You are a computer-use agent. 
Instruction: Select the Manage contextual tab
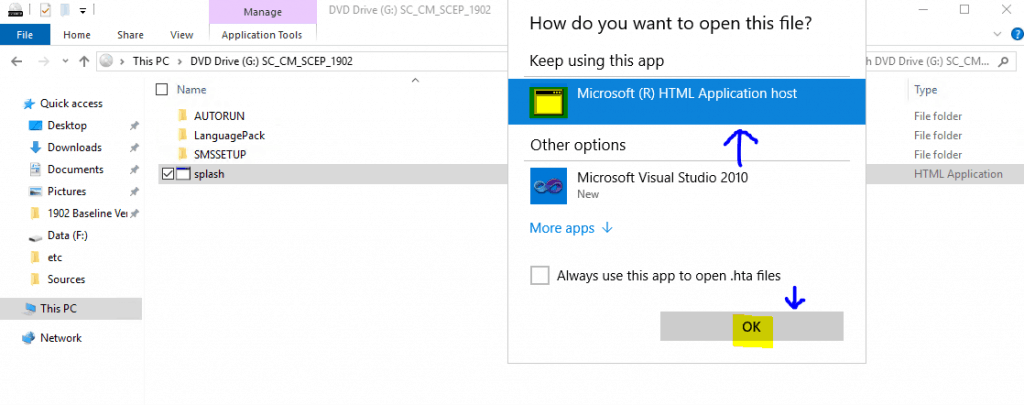click(x=262, y=12)
